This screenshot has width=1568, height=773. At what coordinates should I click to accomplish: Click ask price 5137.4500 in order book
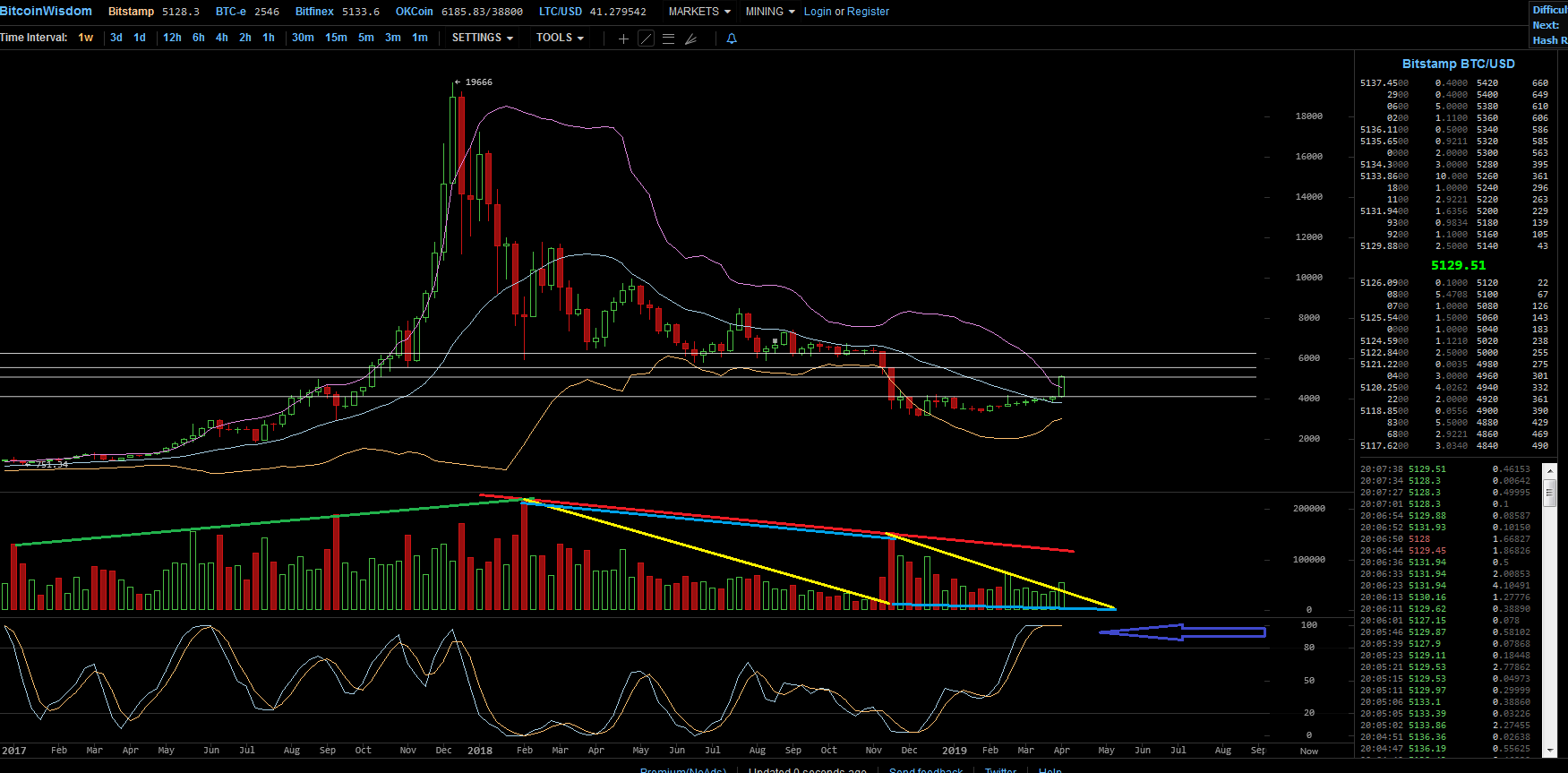1384,83
